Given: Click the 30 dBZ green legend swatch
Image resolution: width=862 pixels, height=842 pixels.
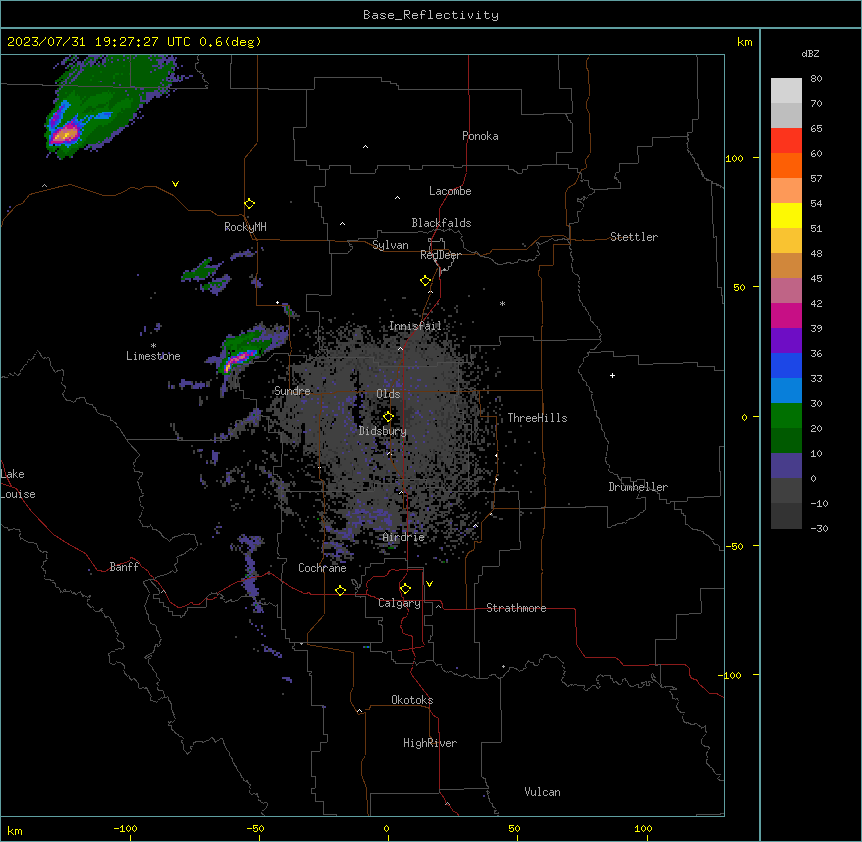Looking at the screenshot, I should (786, 416).
